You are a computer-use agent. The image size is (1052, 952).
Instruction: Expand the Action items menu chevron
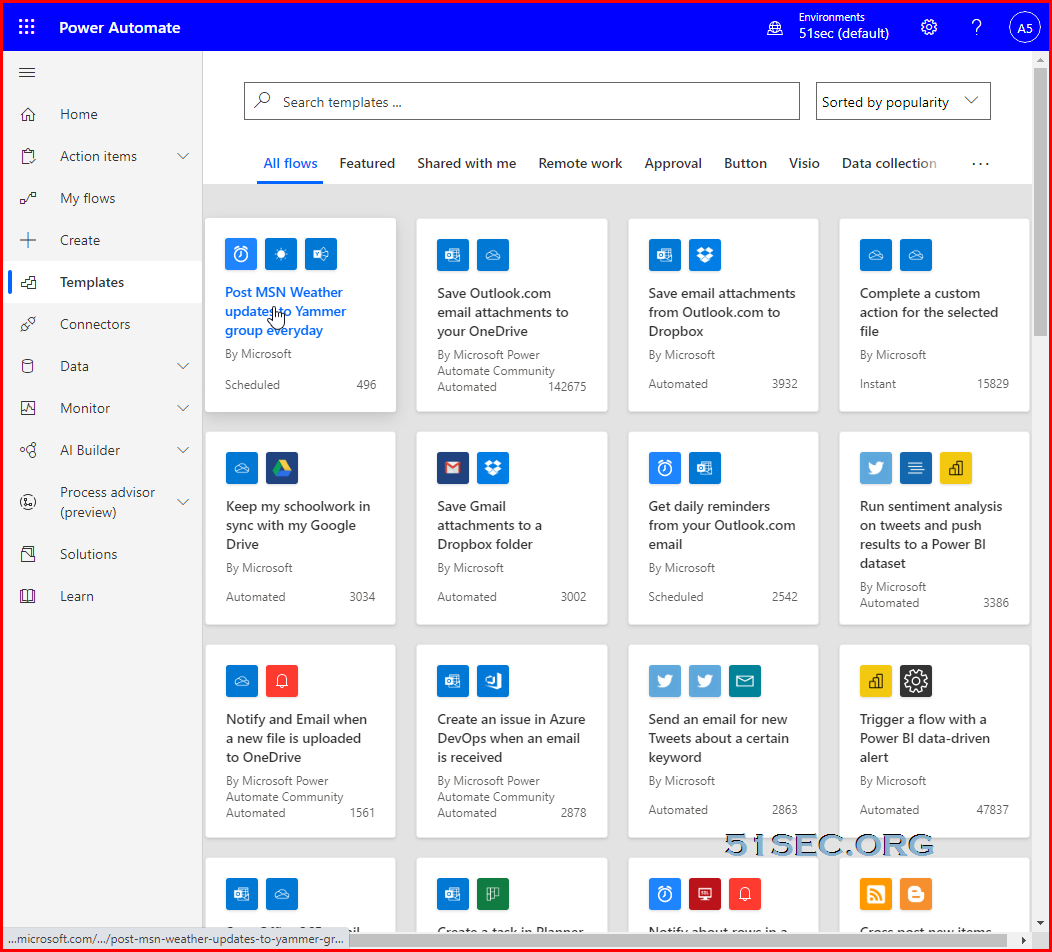tap(182, 156)
